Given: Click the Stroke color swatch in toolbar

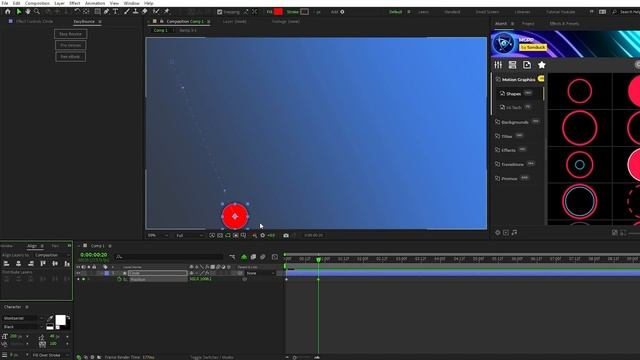Looking at the screenshot, I should point(304,12).
